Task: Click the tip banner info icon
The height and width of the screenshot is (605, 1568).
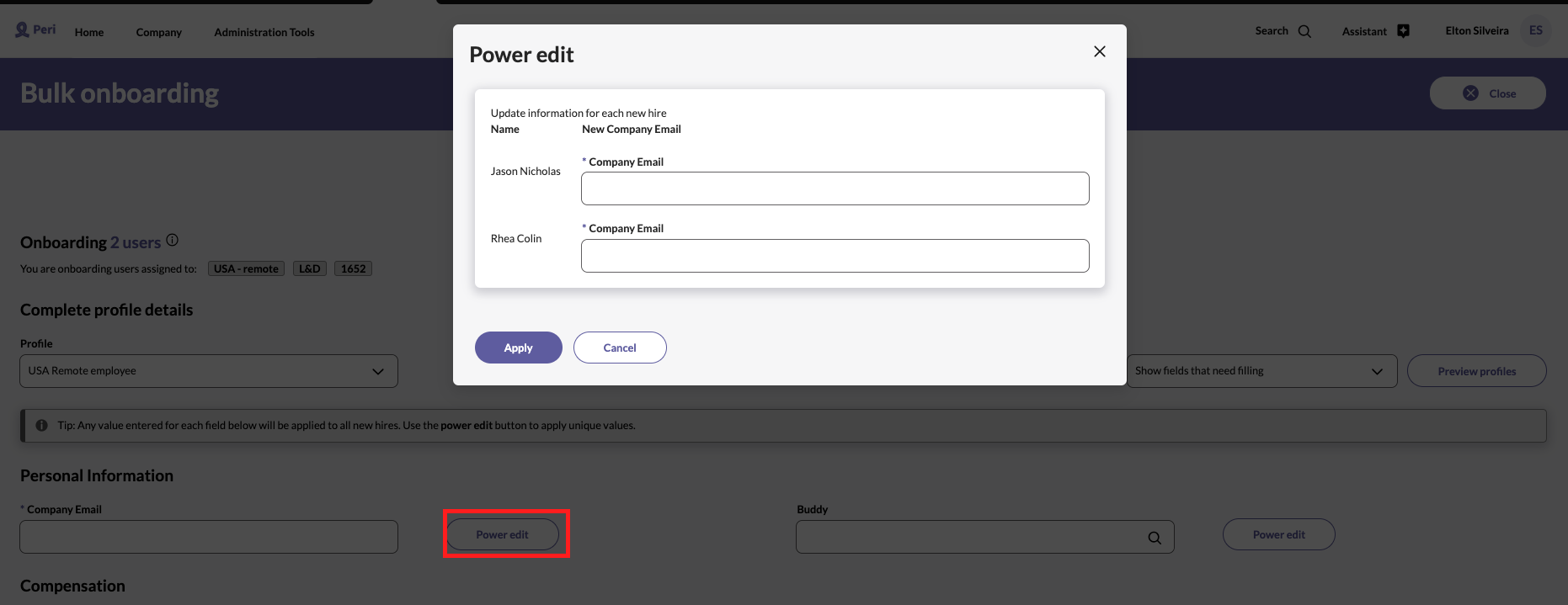Action: 41,426
